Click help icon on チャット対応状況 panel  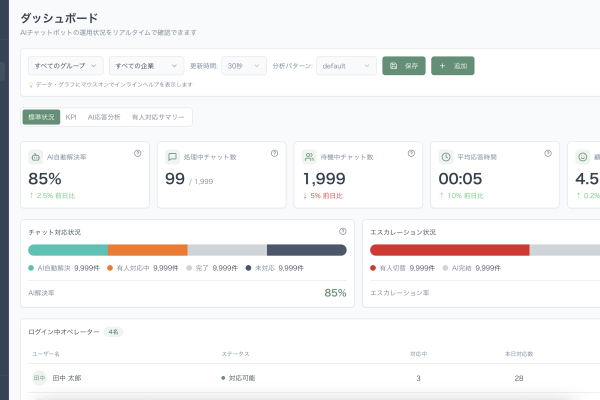click(343, 232)
